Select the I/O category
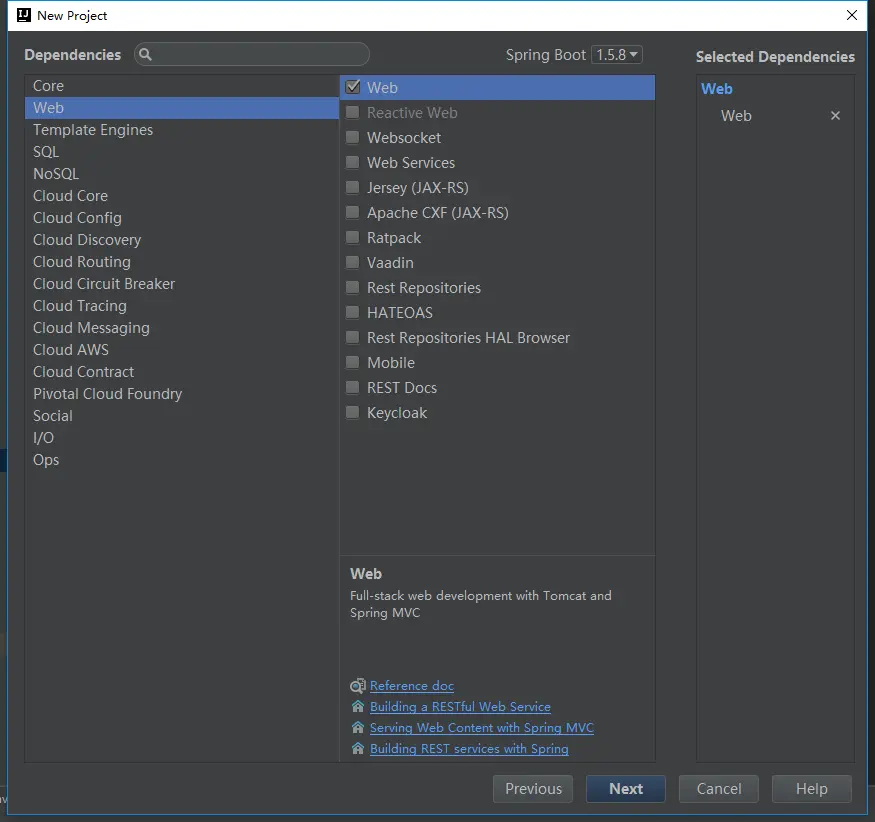875x822 pixels. point(181,438)
